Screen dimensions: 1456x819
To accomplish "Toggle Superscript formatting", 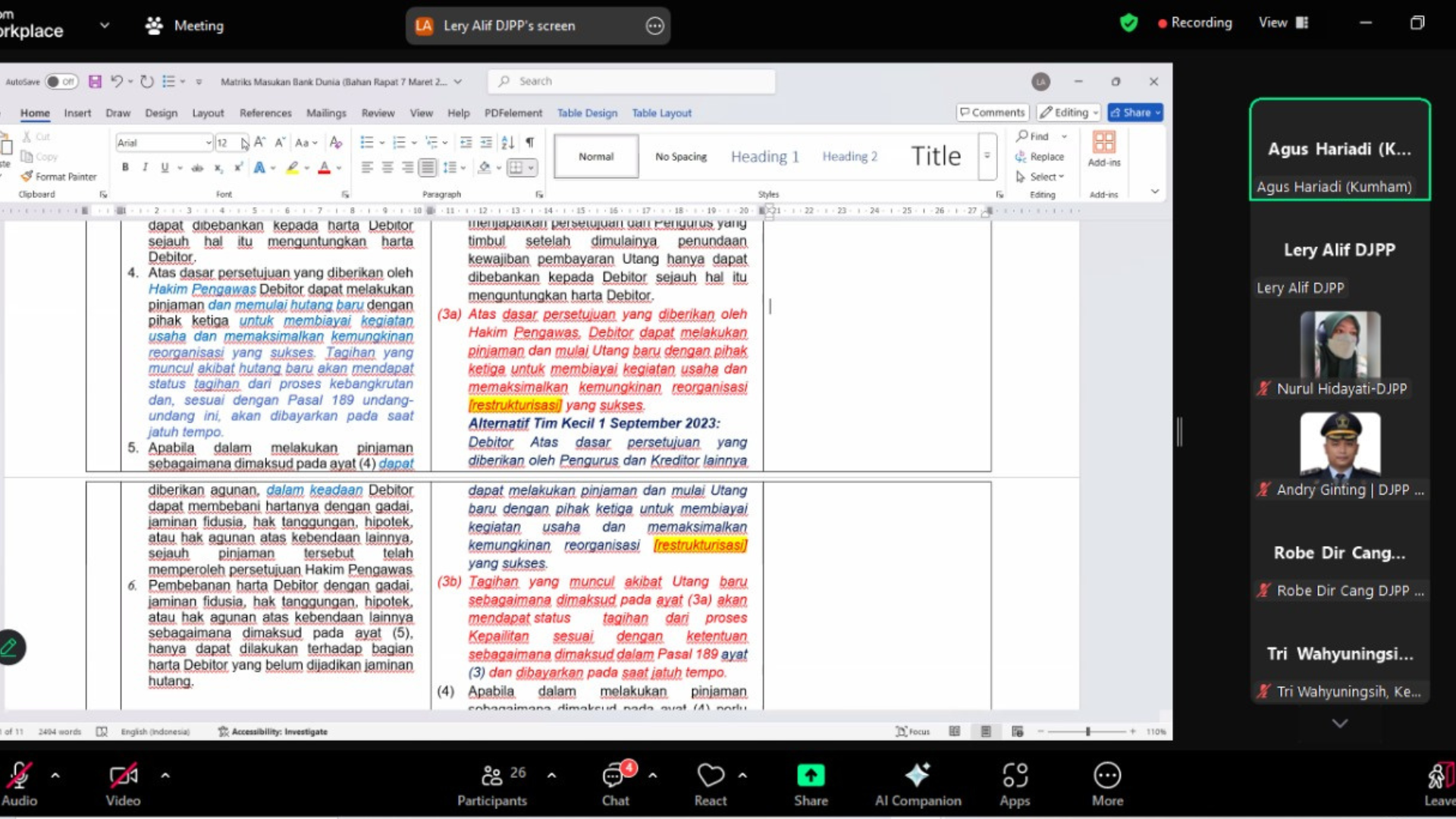I will [x=238, y=168].
